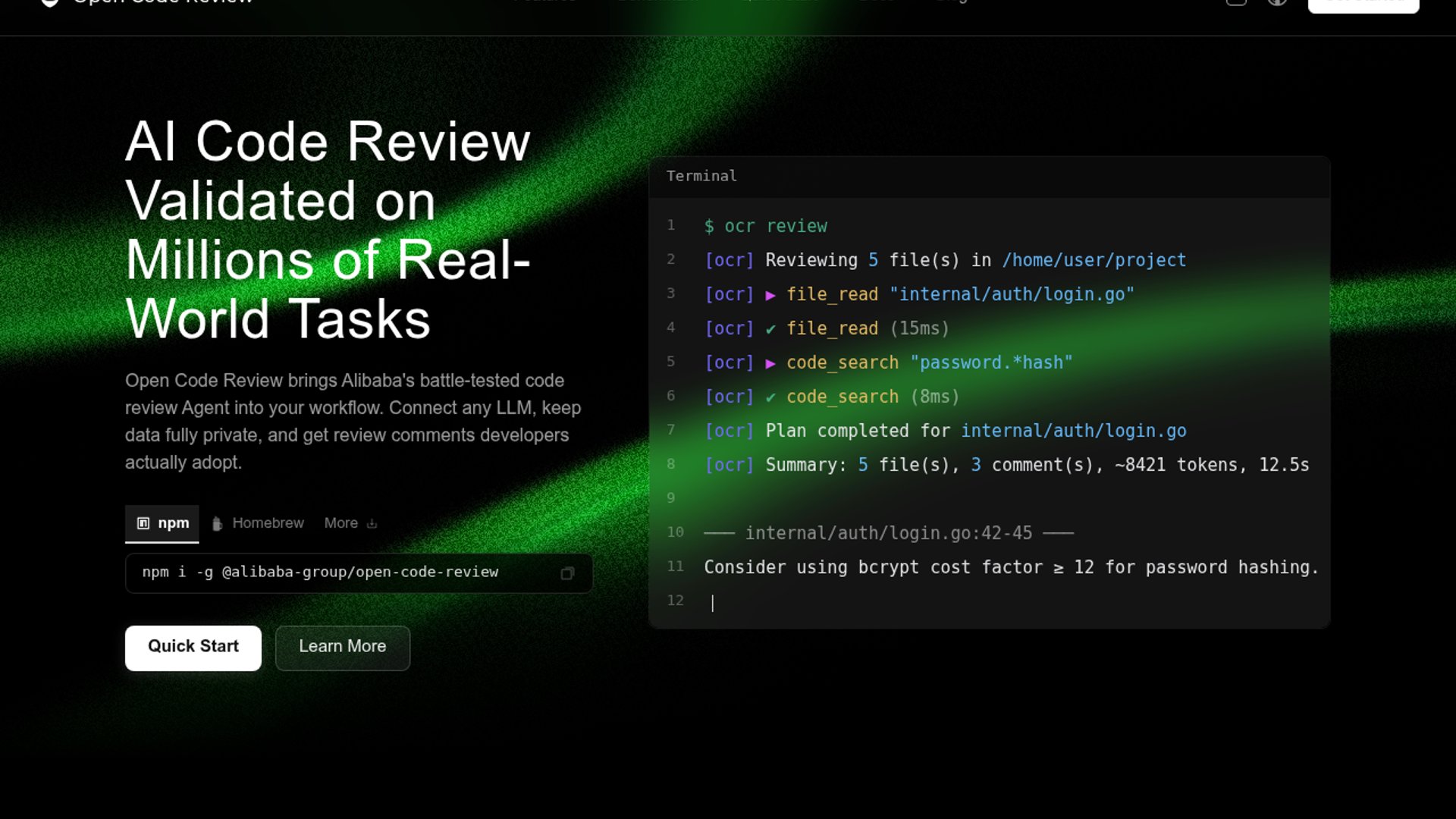
Task: Switch to the Homebrew install tab
Action: pos(257,523)
